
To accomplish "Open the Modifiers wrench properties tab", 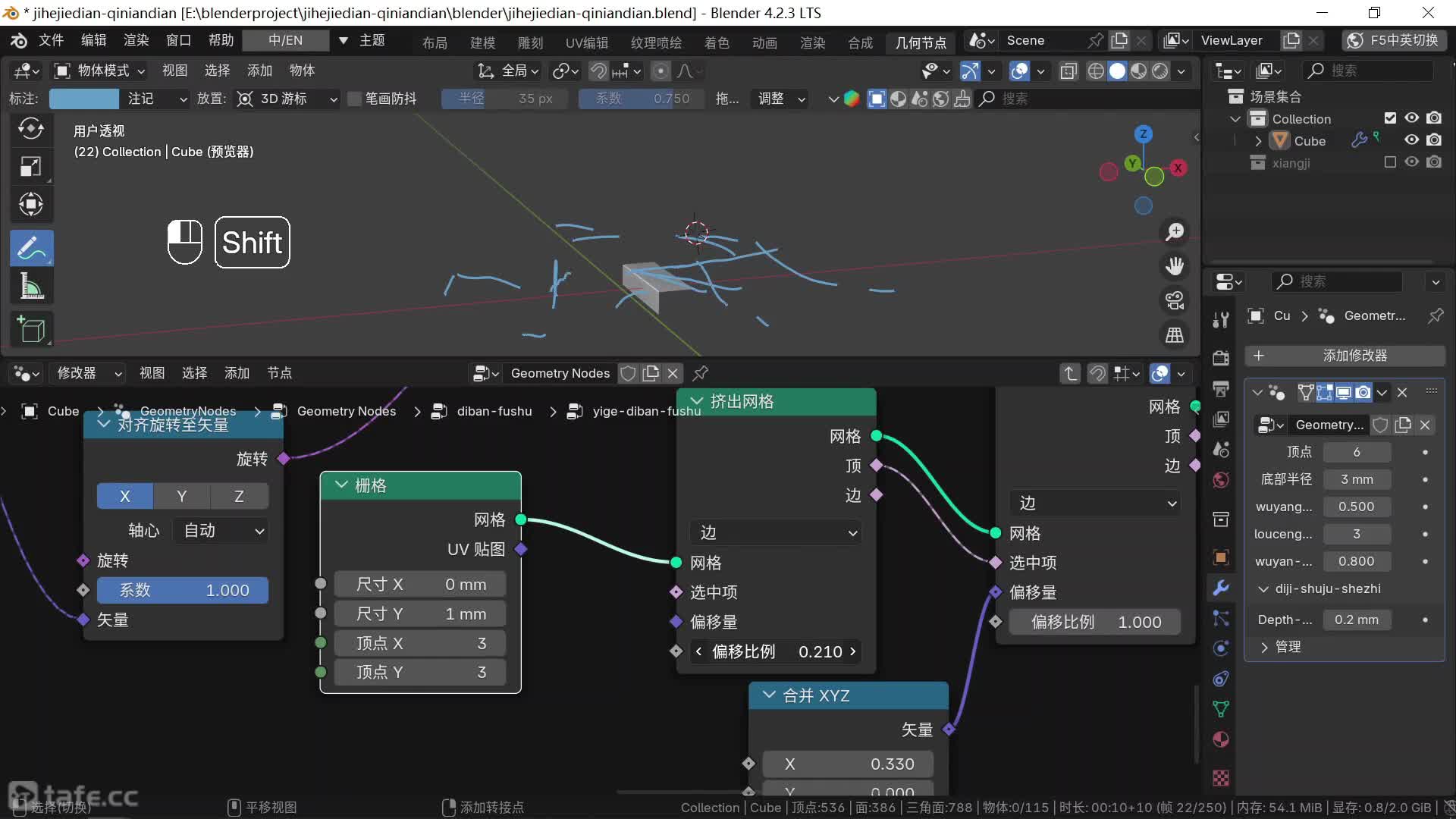I will click(1221, 588).
